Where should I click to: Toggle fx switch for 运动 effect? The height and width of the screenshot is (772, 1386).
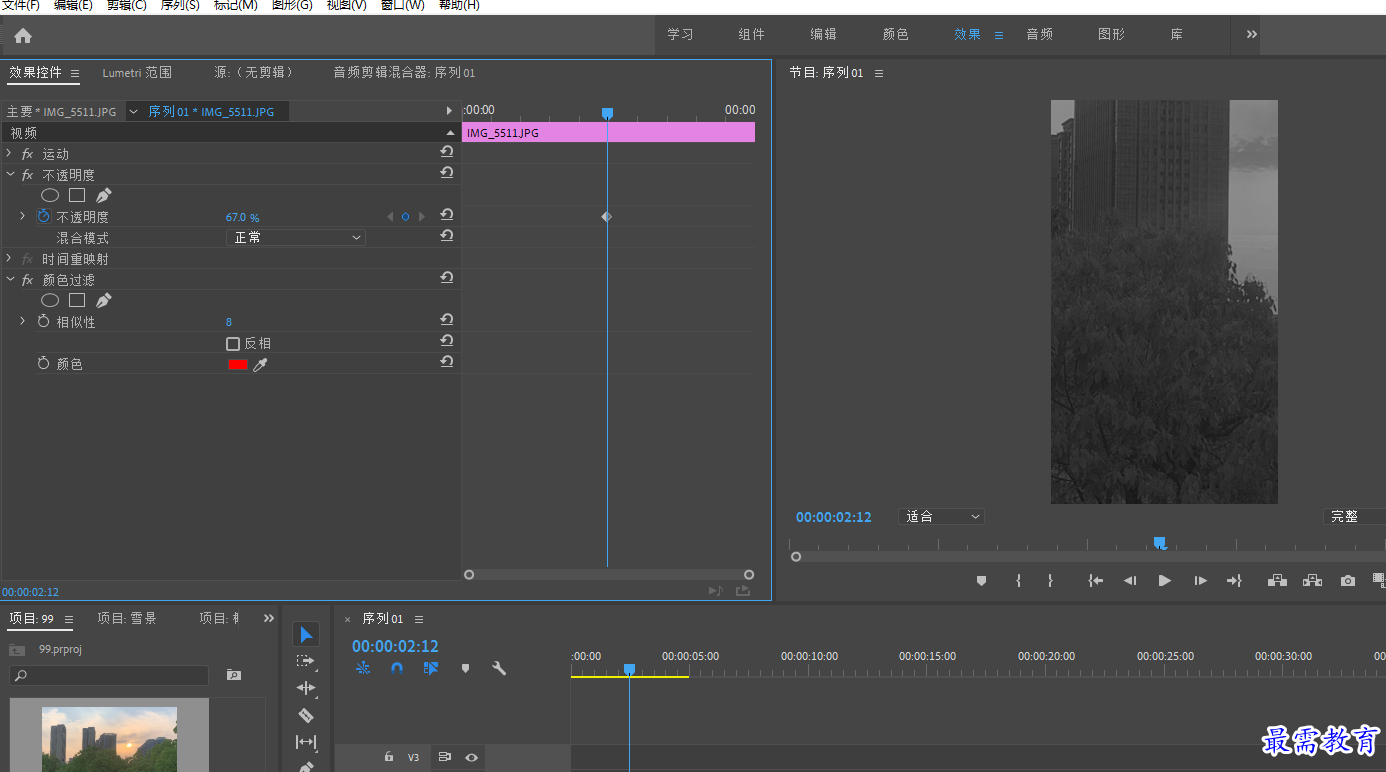coord(27,154)
